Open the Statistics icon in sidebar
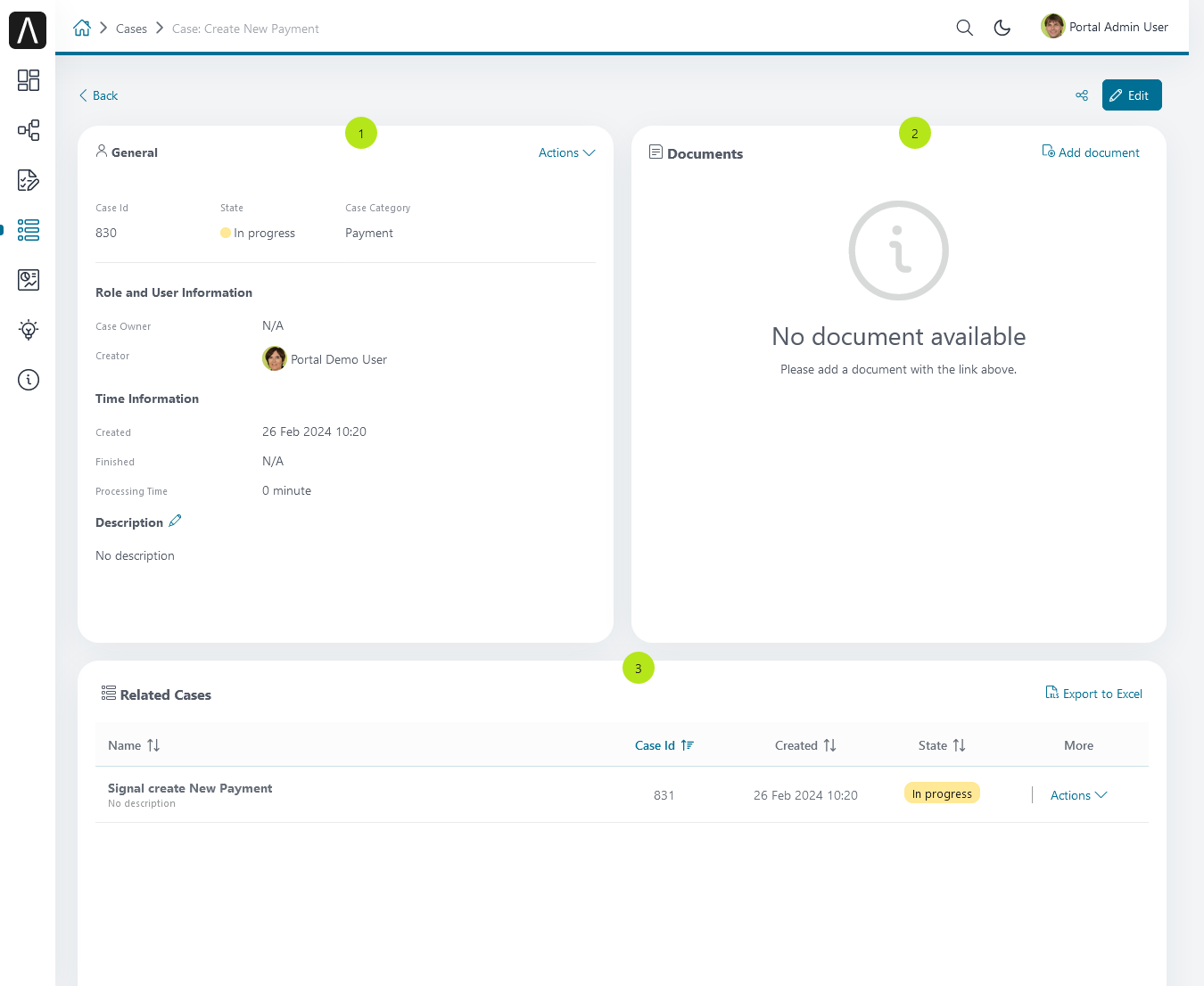The width and height of the screenshot is (1204, 986). tap(29, 280)
